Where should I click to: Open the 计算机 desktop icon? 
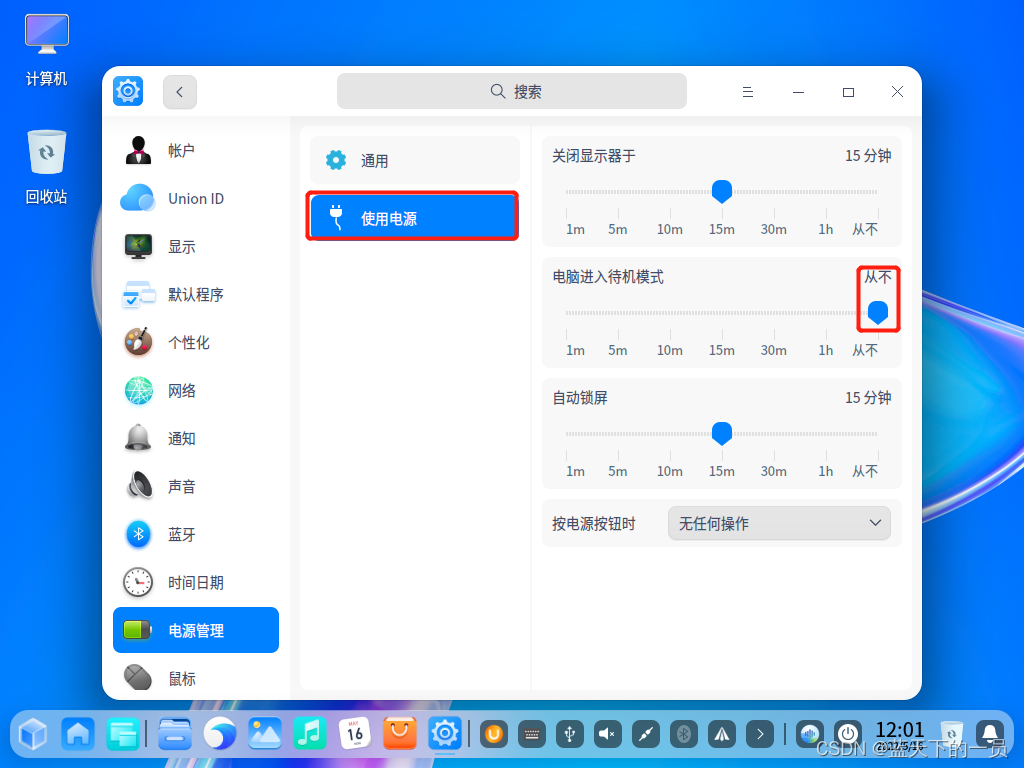(46, 50)
